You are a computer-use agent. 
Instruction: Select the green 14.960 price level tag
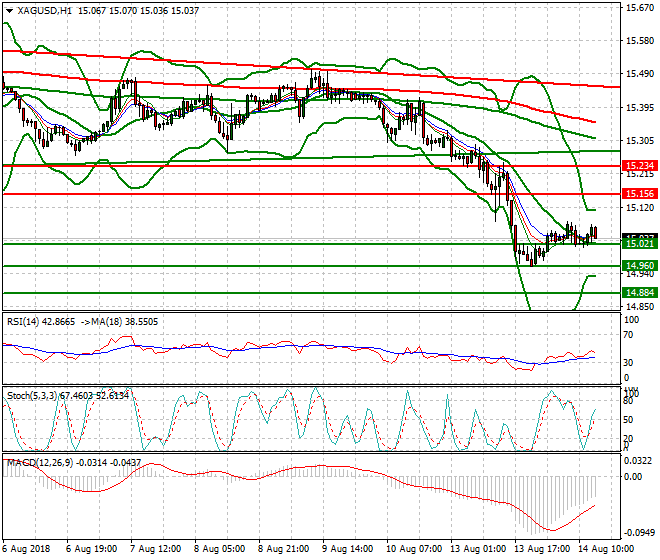[x=639, y=266]
